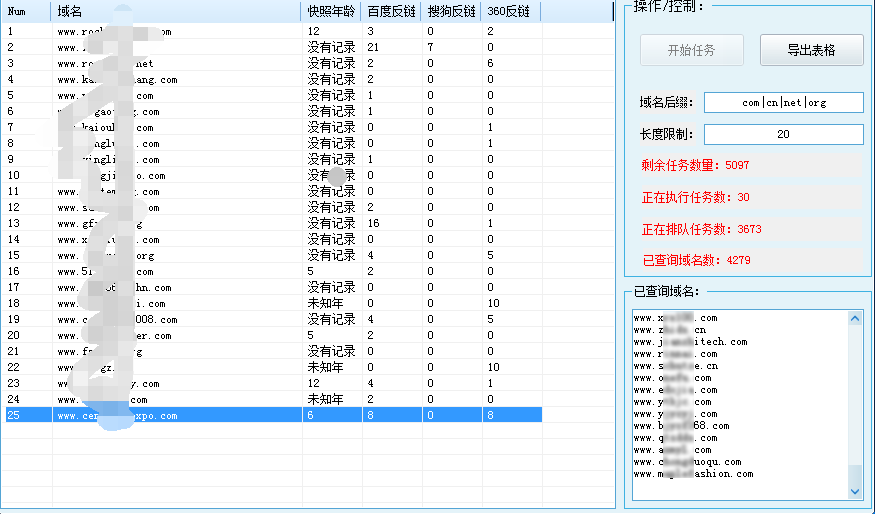The image size is (875, 514).
Task: Click the 域名后缀 input field
Action: click(783, 102)
